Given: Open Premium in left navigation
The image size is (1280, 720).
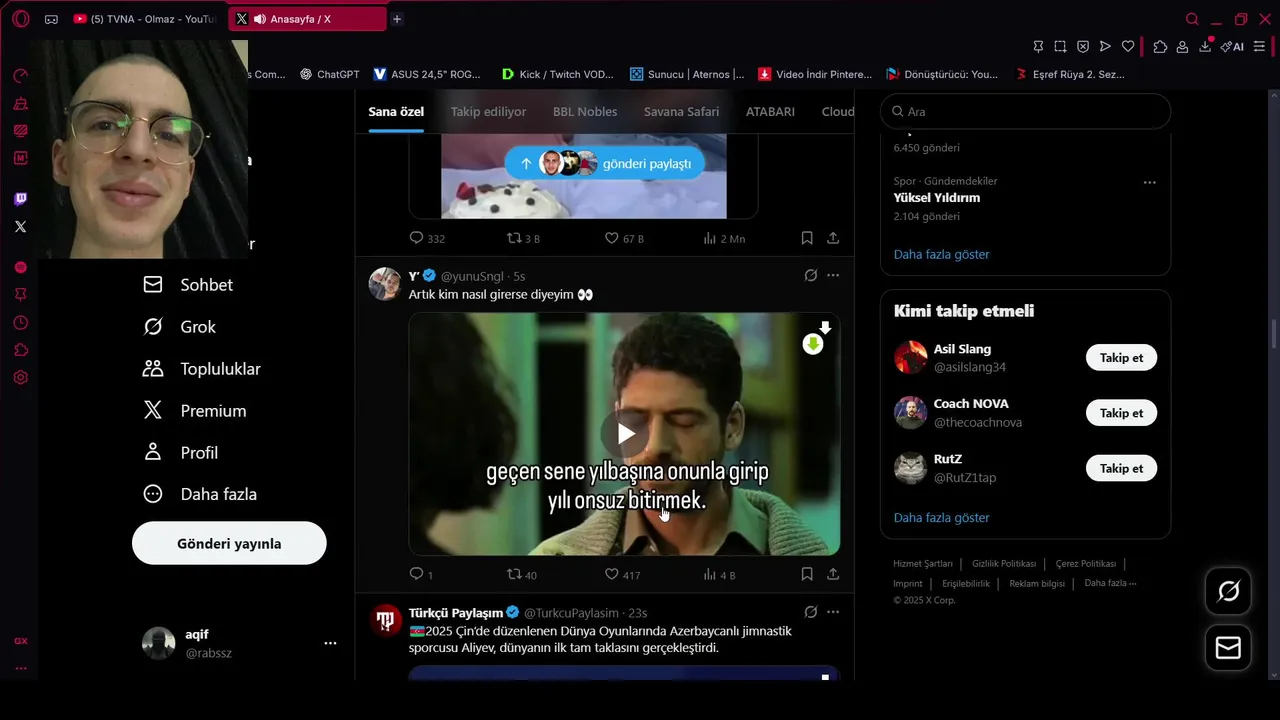Looking at the screenshot, I should pyautogui.click(x=195, y=411).
